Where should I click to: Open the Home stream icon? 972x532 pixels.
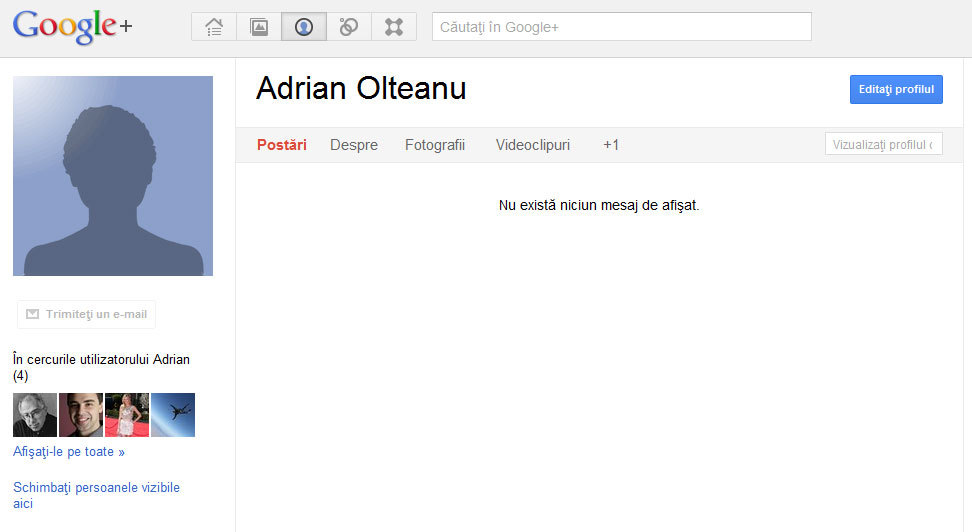pos(214,27)
